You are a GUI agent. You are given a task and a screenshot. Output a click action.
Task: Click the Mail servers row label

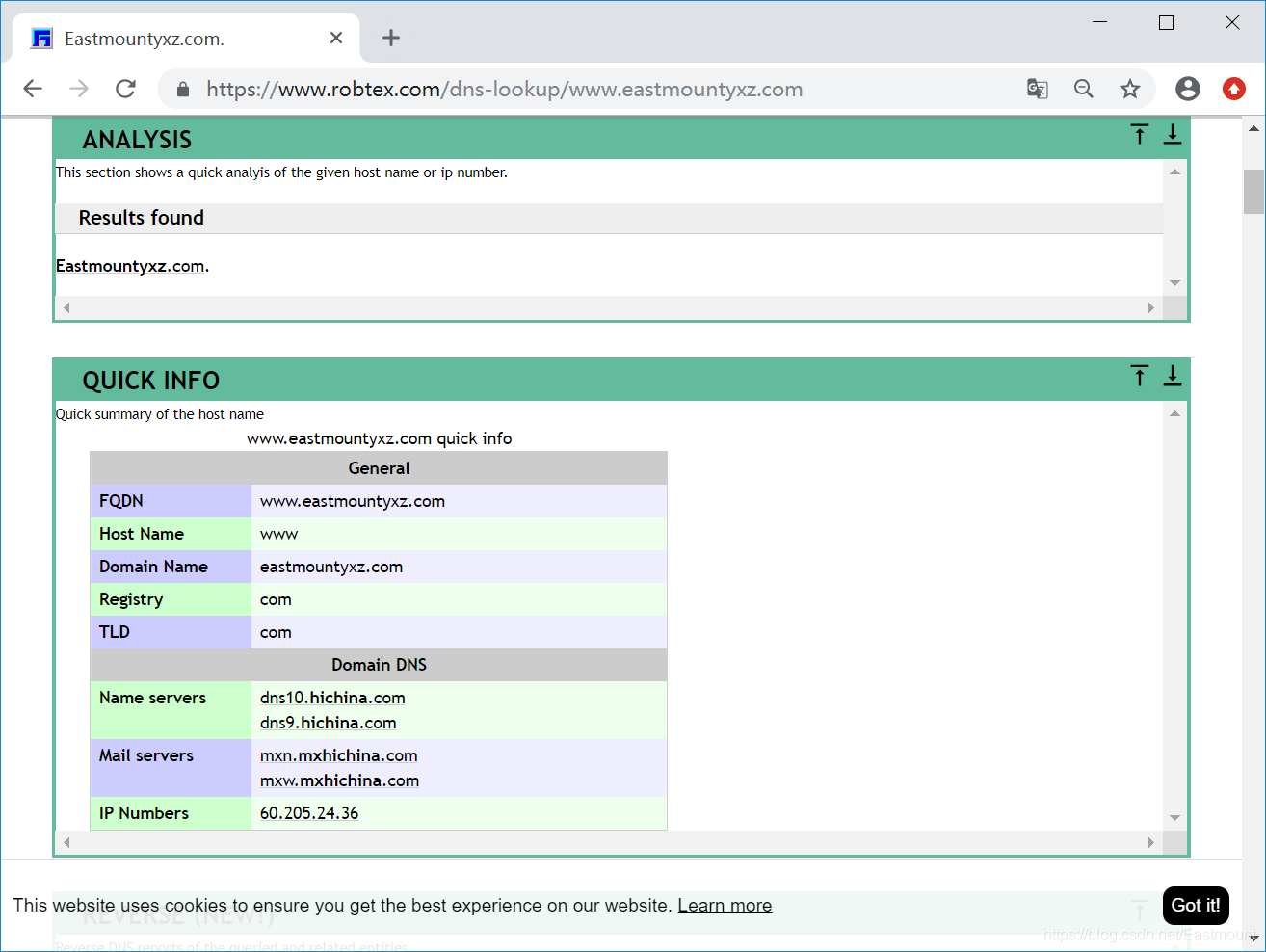coord(146,755)
